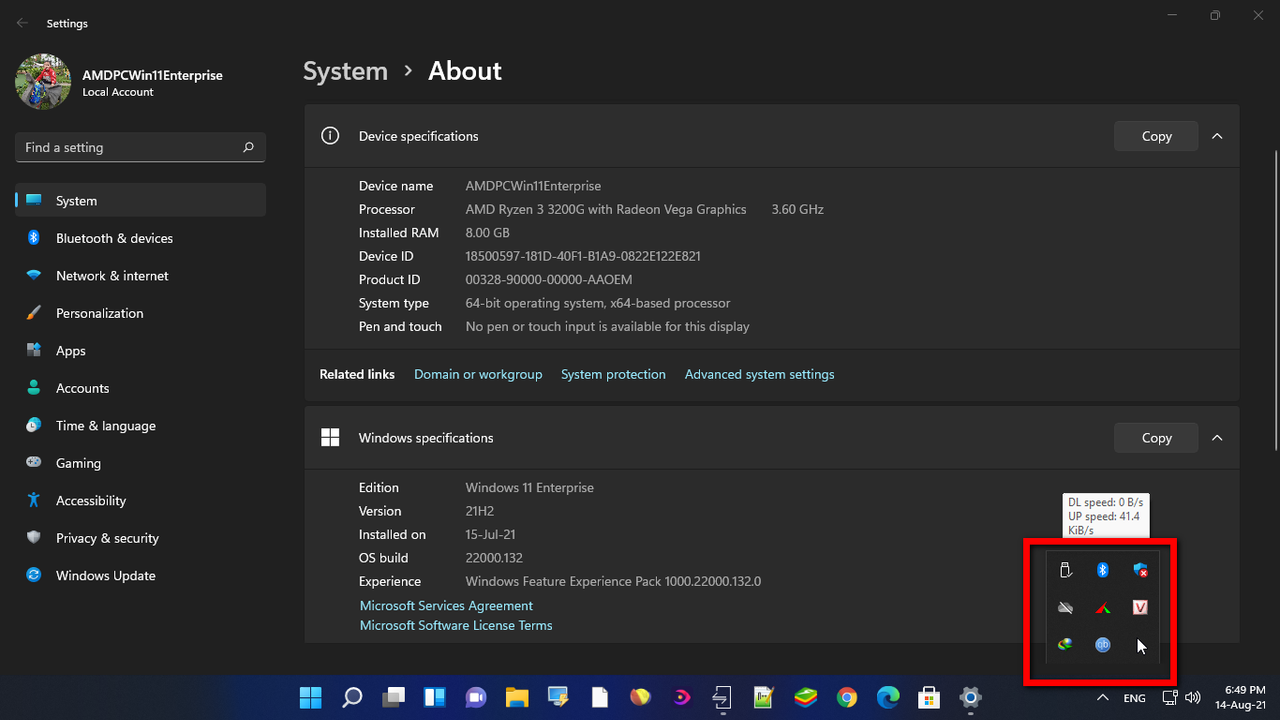
Task: Click the Find a setting search box
Action: (x=140, y=147)
